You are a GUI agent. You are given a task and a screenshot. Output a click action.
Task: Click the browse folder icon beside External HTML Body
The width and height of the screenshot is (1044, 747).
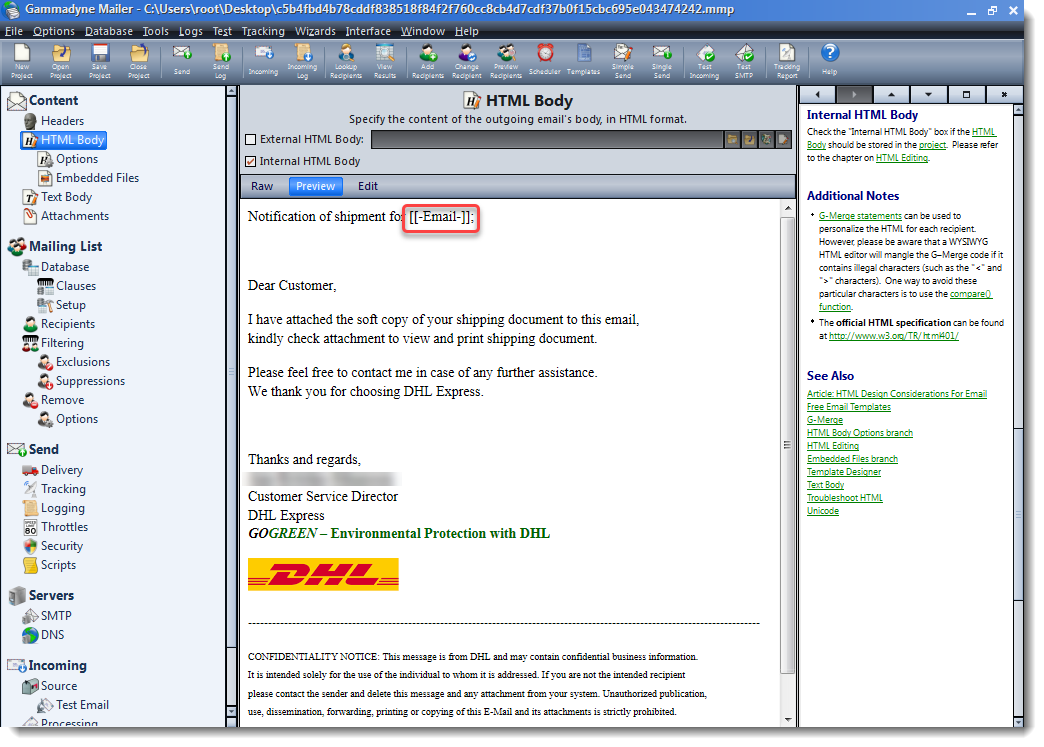732,140
